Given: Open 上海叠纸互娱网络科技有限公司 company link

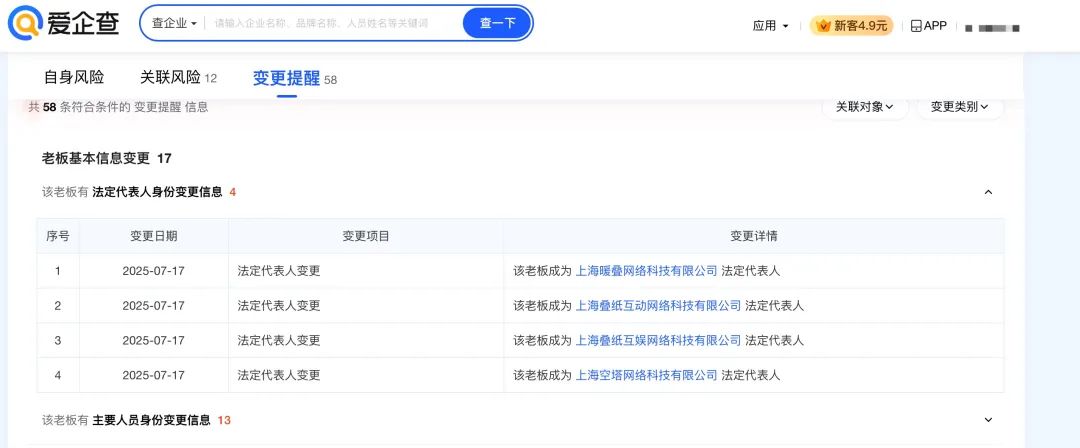Looking at the screenshot, I should (658, 340).
